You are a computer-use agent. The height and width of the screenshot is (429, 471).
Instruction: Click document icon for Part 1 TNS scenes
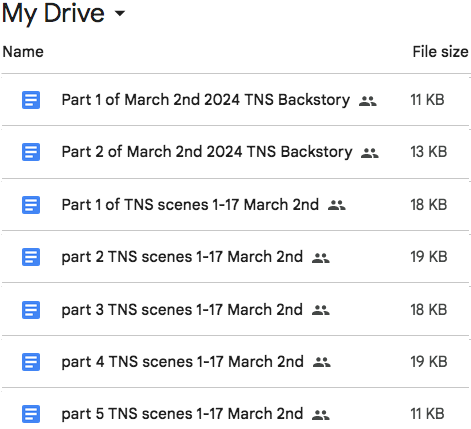point(31,205)
